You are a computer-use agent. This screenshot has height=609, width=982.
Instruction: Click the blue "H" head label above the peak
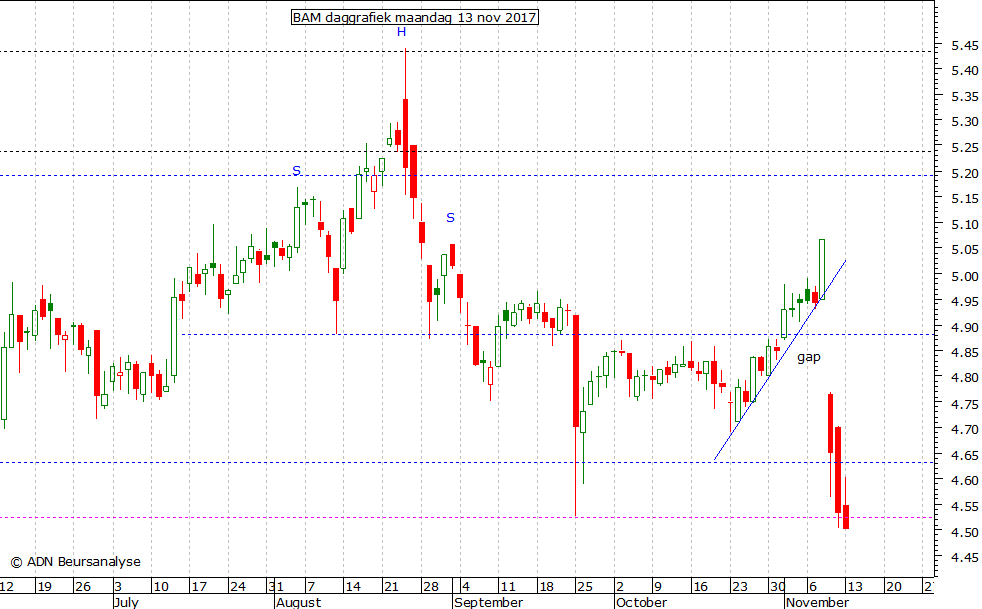[401, 32]
